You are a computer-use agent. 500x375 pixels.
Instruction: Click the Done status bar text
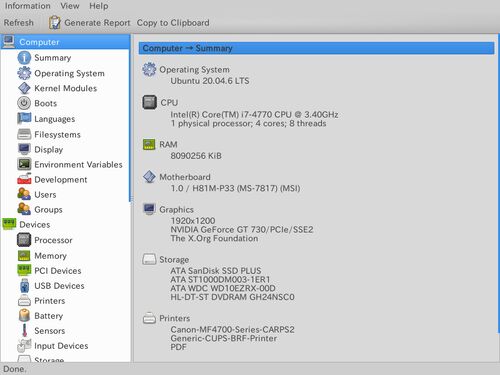[x=14, y=369]
